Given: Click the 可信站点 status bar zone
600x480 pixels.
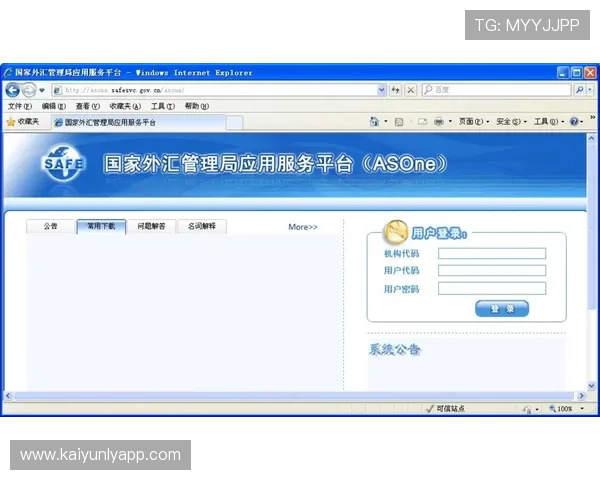Looking at the screenshot, I should tap(446, 409).
